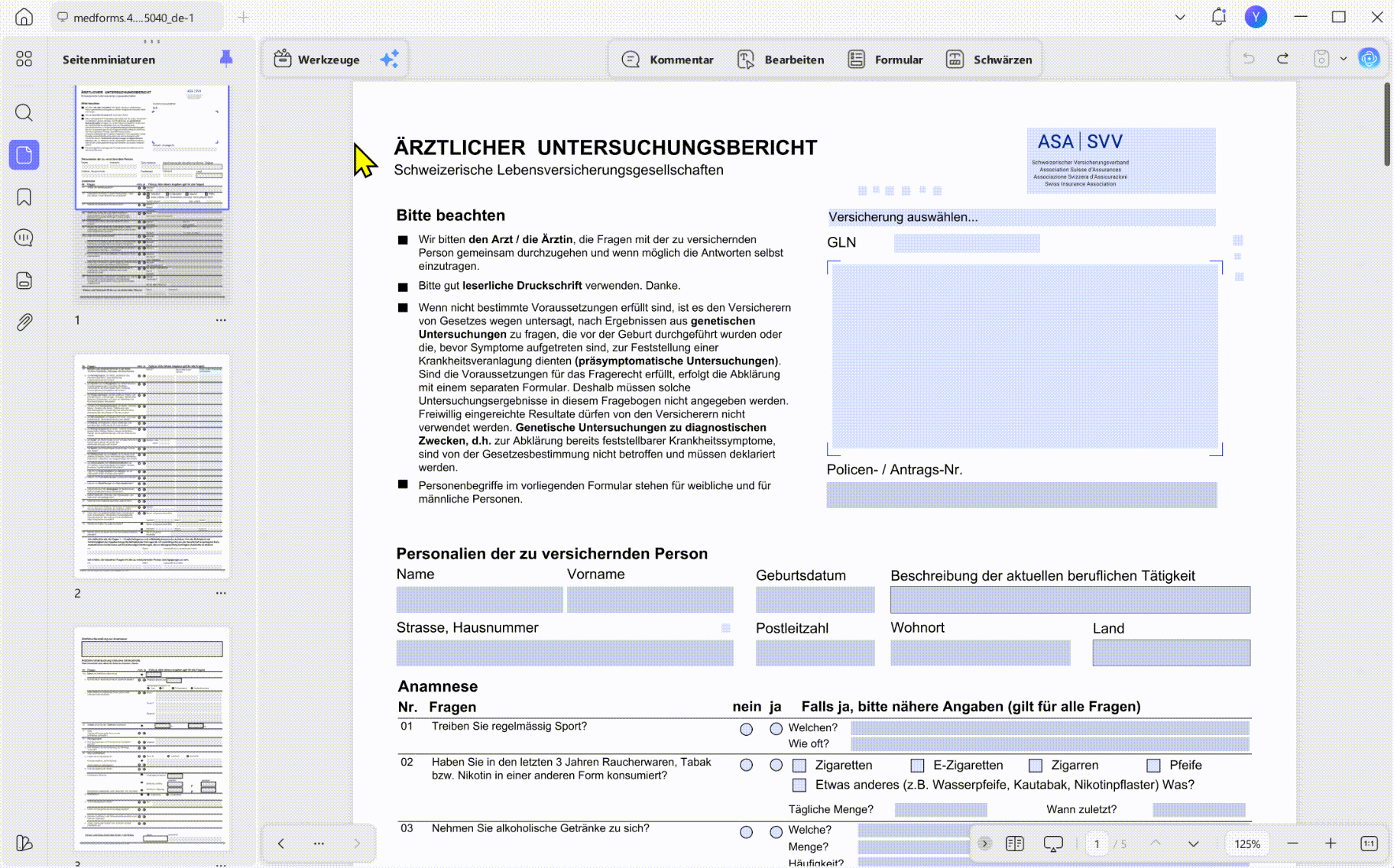This screenshot has width=1394, height=868.
Task: Switch to the Schwärzen tab
Action: [x=989, y=59]
